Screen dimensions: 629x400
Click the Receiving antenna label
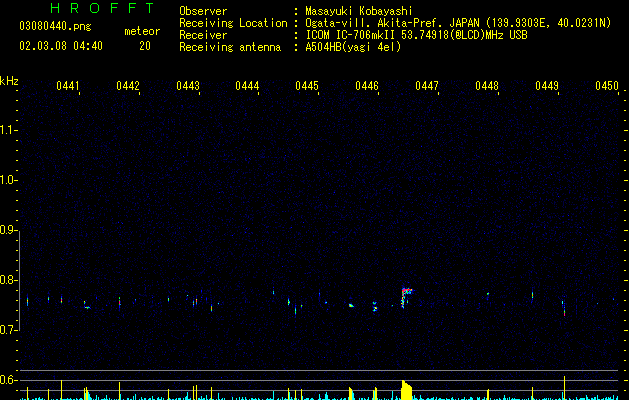(230, 47)
